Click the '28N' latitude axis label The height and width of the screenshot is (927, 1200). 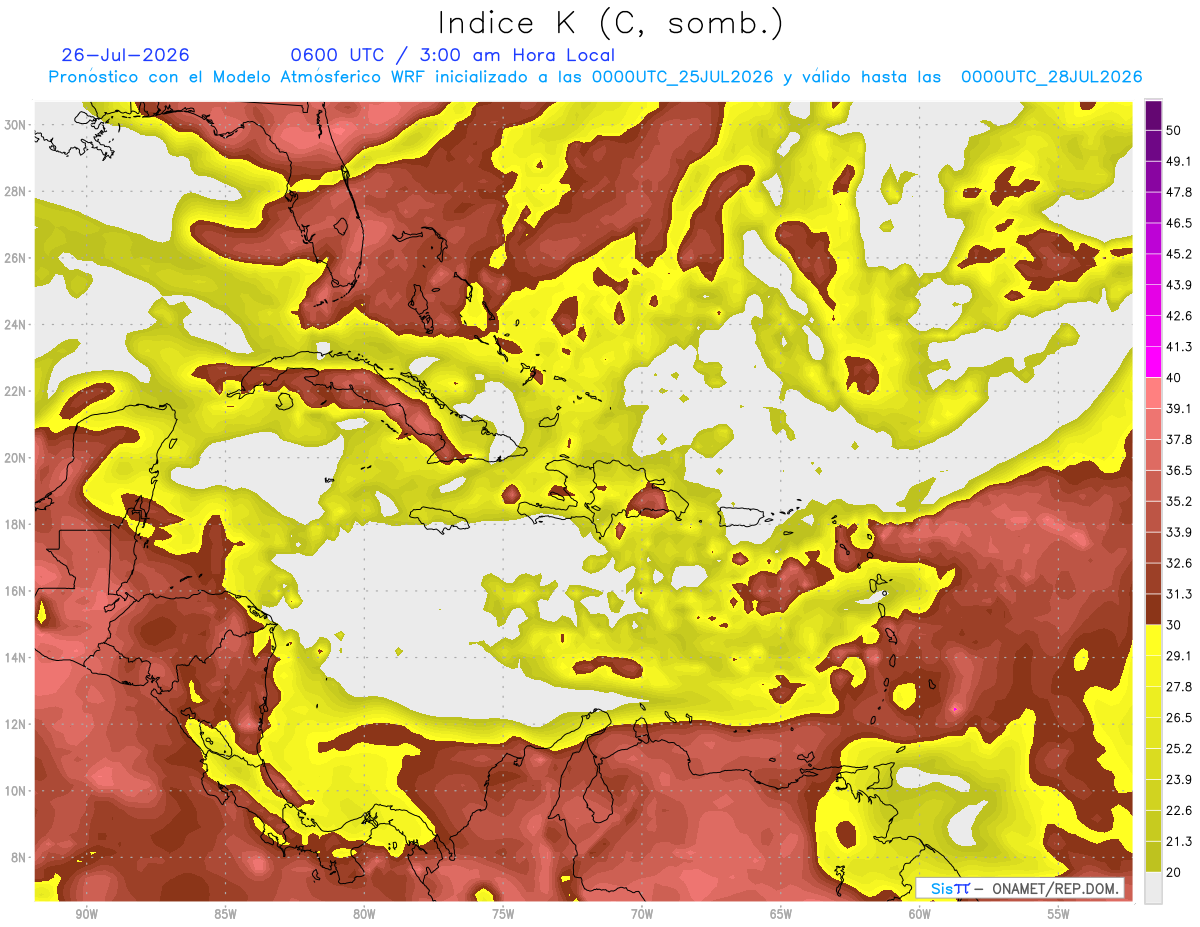click(15, 191)
